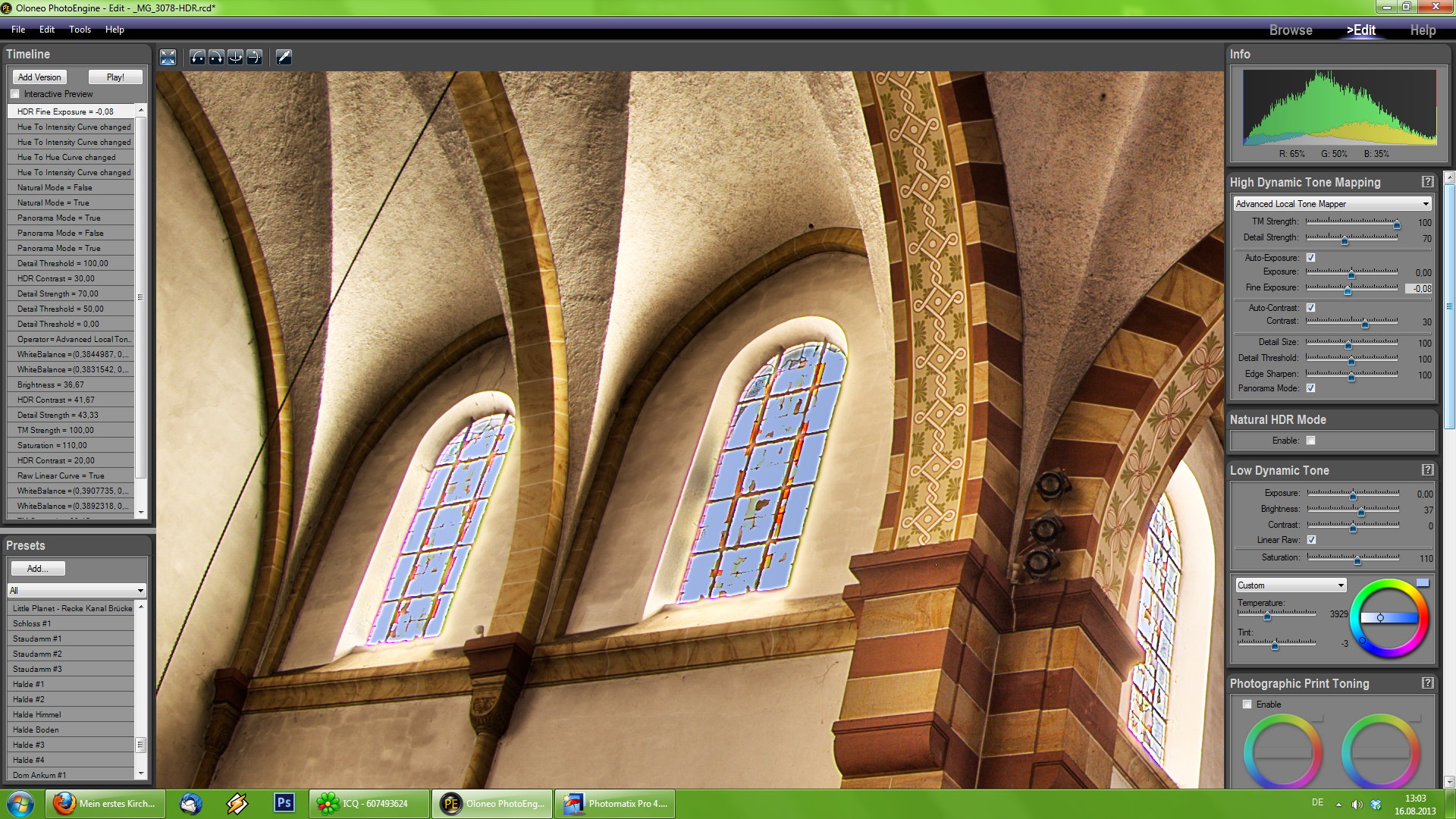Switch to the Browse tab
1456x819 pixels.
click(1290, 30)
